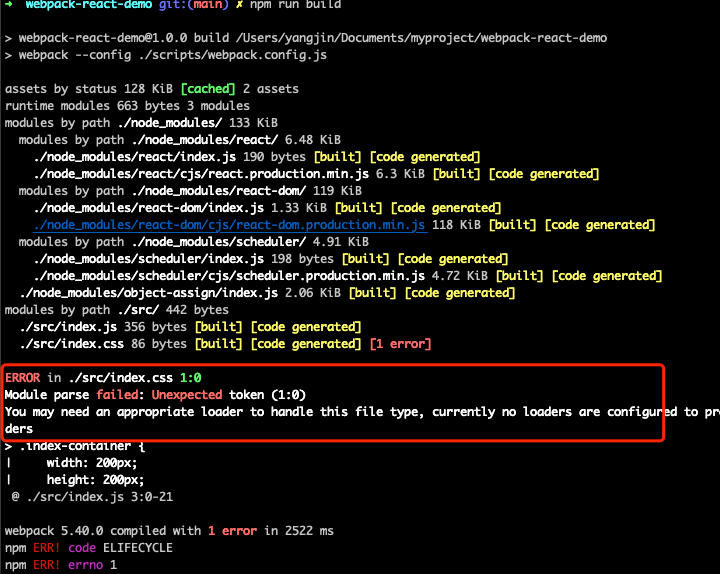This screenshot has height=574, width=720.
Task: Click './node_modules/react/cjs/react.production.min.js' path
Action: 201,174
